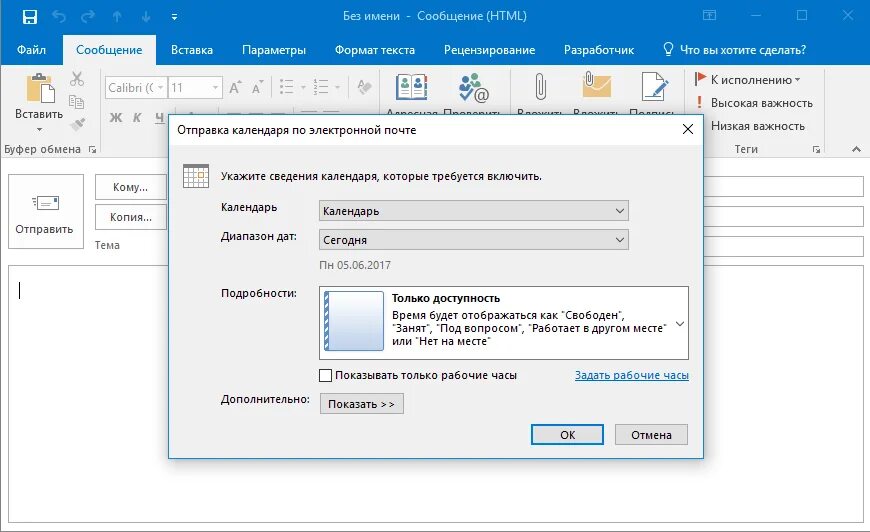Go to next item with the down arrow
Screen dimensions: 870x532
coord(145,17)
